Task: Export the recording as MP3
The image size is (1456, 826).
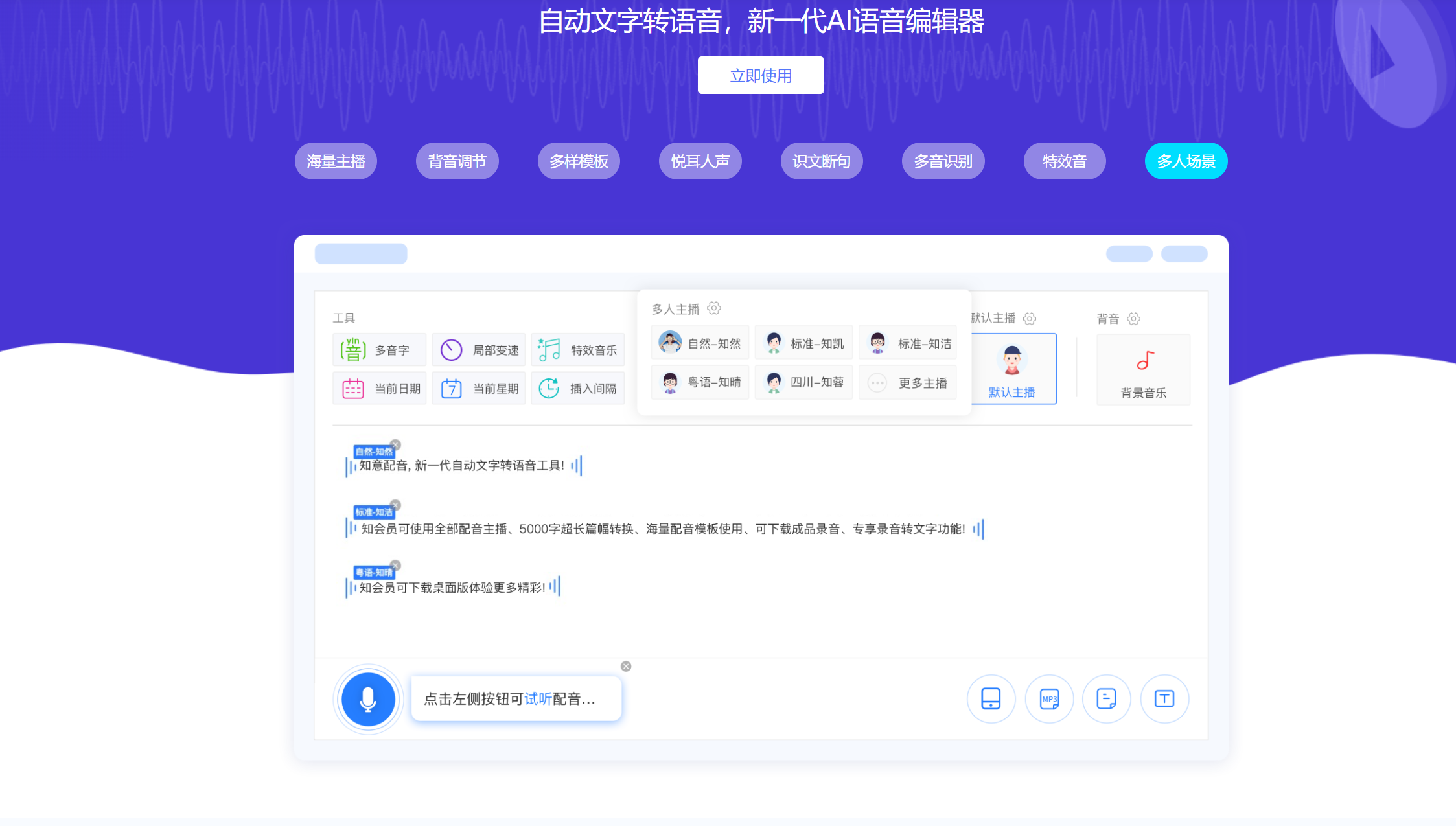Action: coord(1049,699)
